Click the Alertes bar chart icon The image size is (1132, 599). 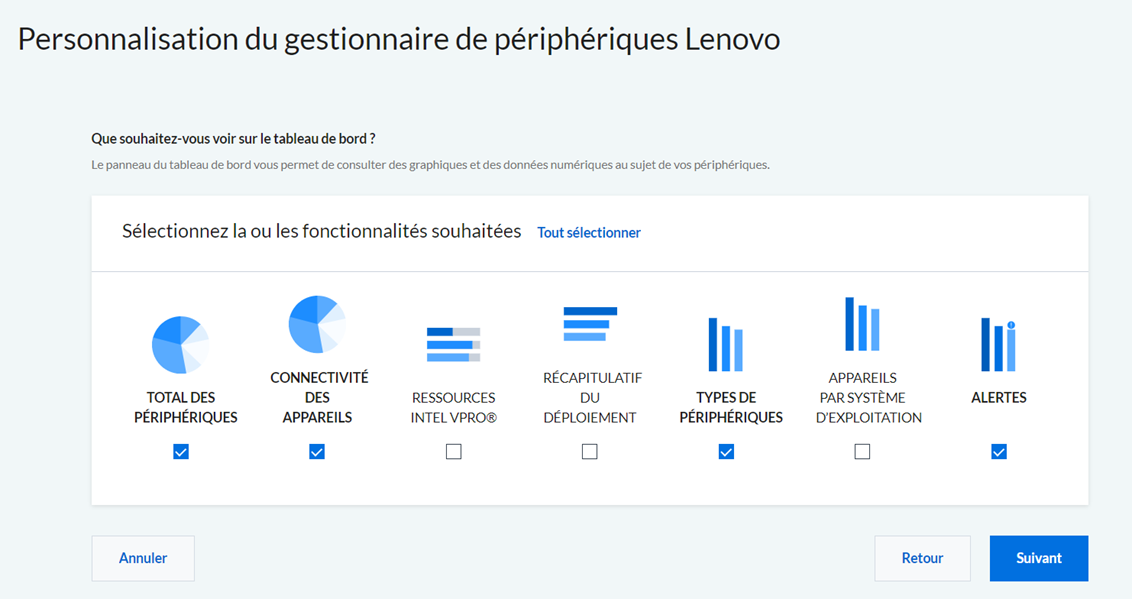pos(998,344)
